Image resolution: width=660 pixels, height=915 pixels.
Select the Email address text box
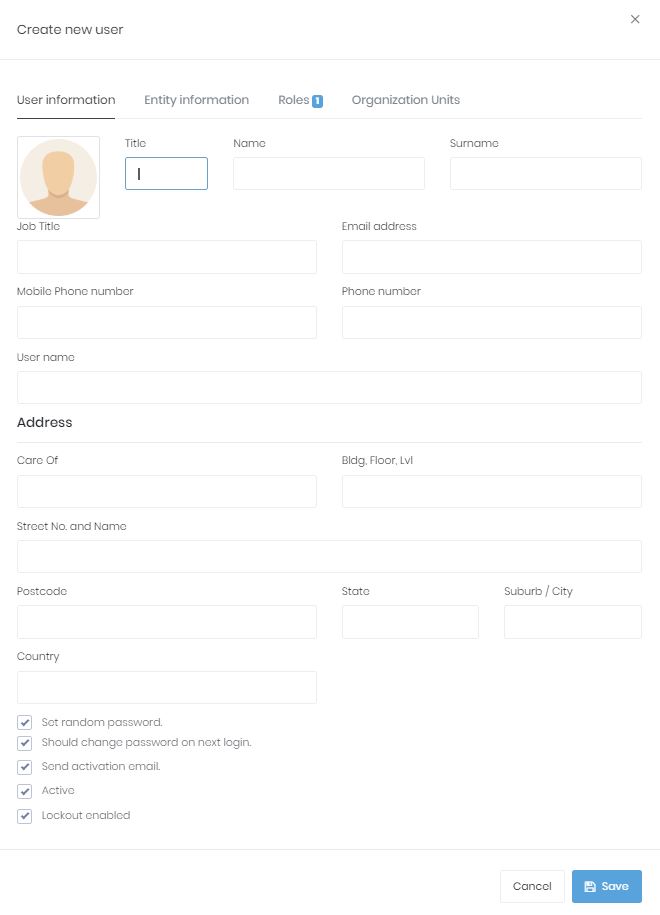491,257
